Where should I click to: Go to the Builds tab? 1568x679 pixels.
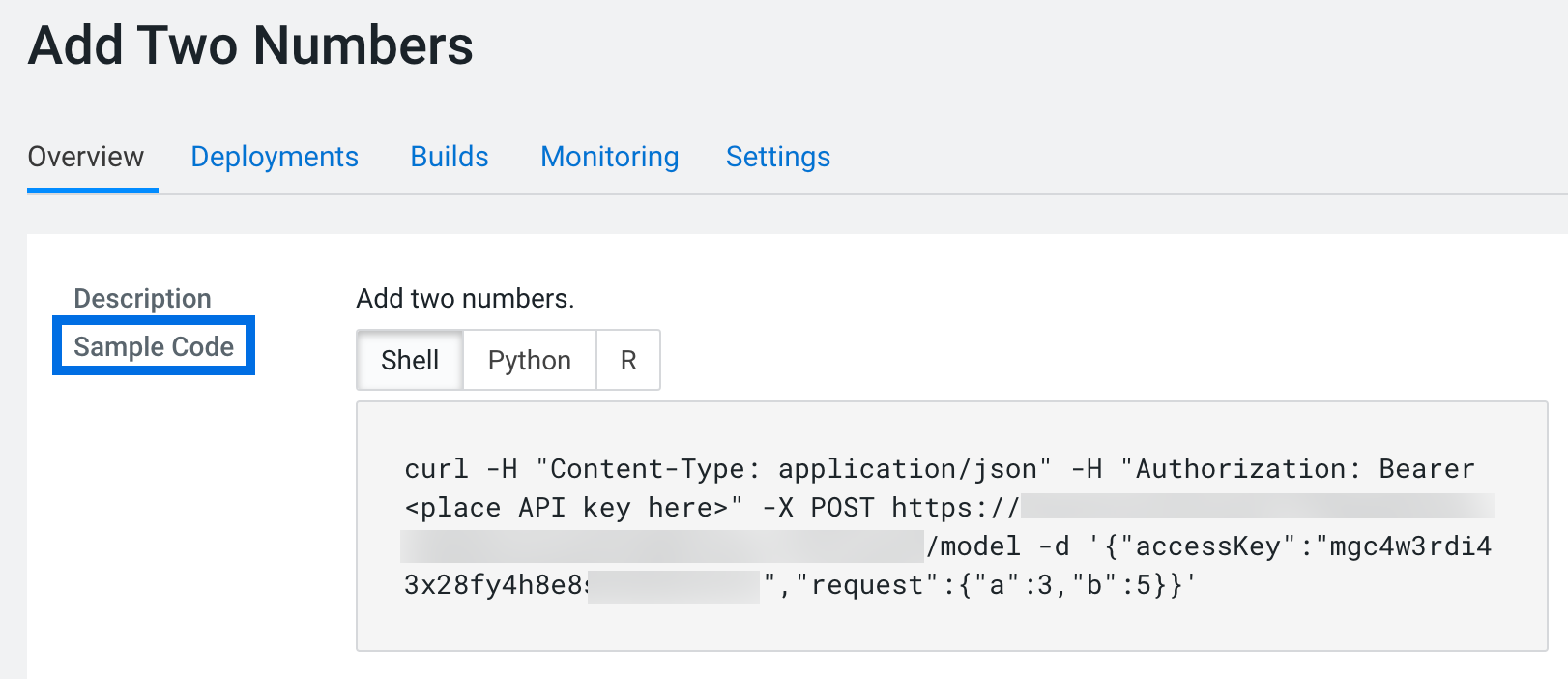point(450,157)
